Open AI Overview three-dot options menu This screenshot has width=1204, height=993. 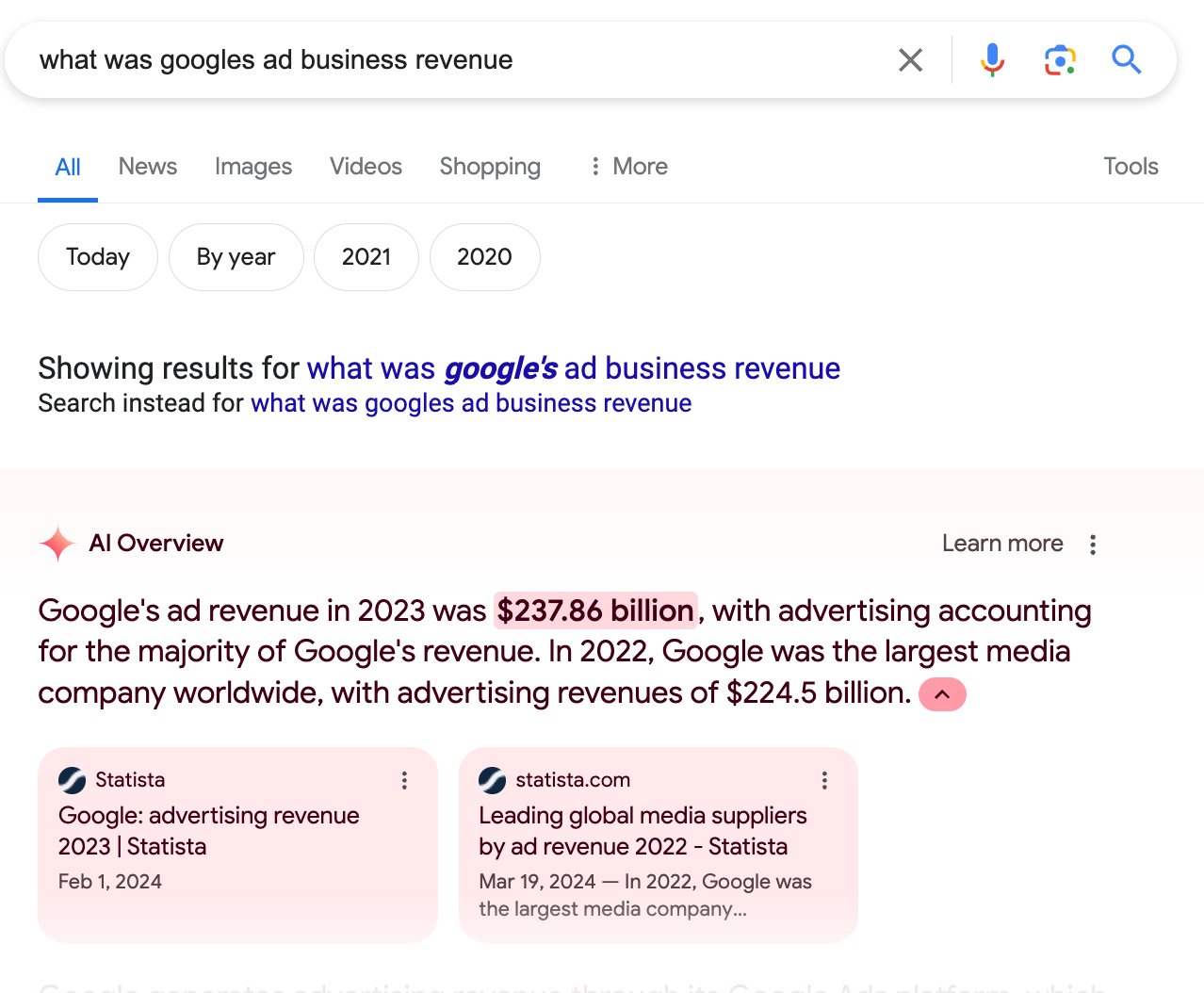[1093, 545]
